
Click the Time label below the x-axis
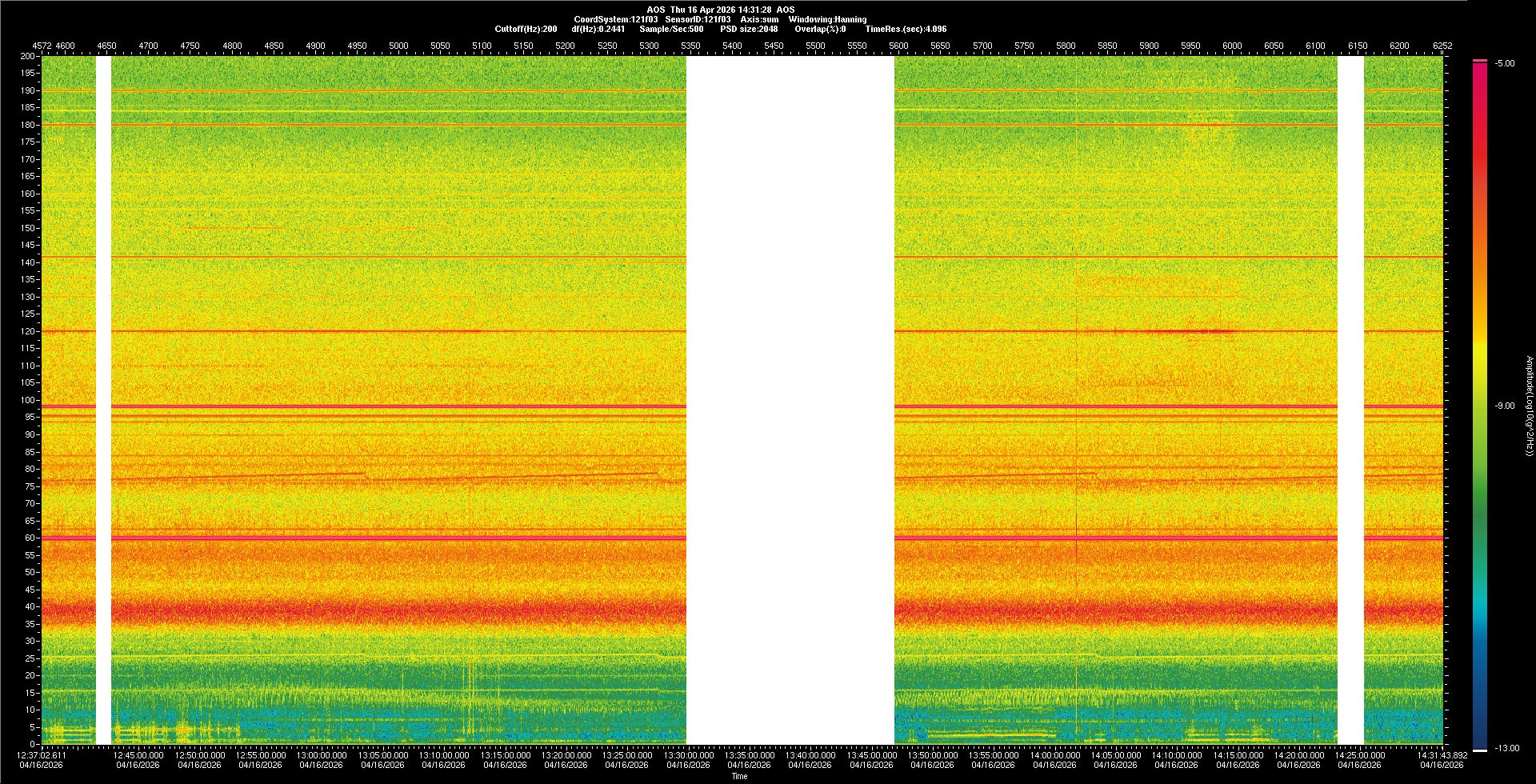[739, 776]
